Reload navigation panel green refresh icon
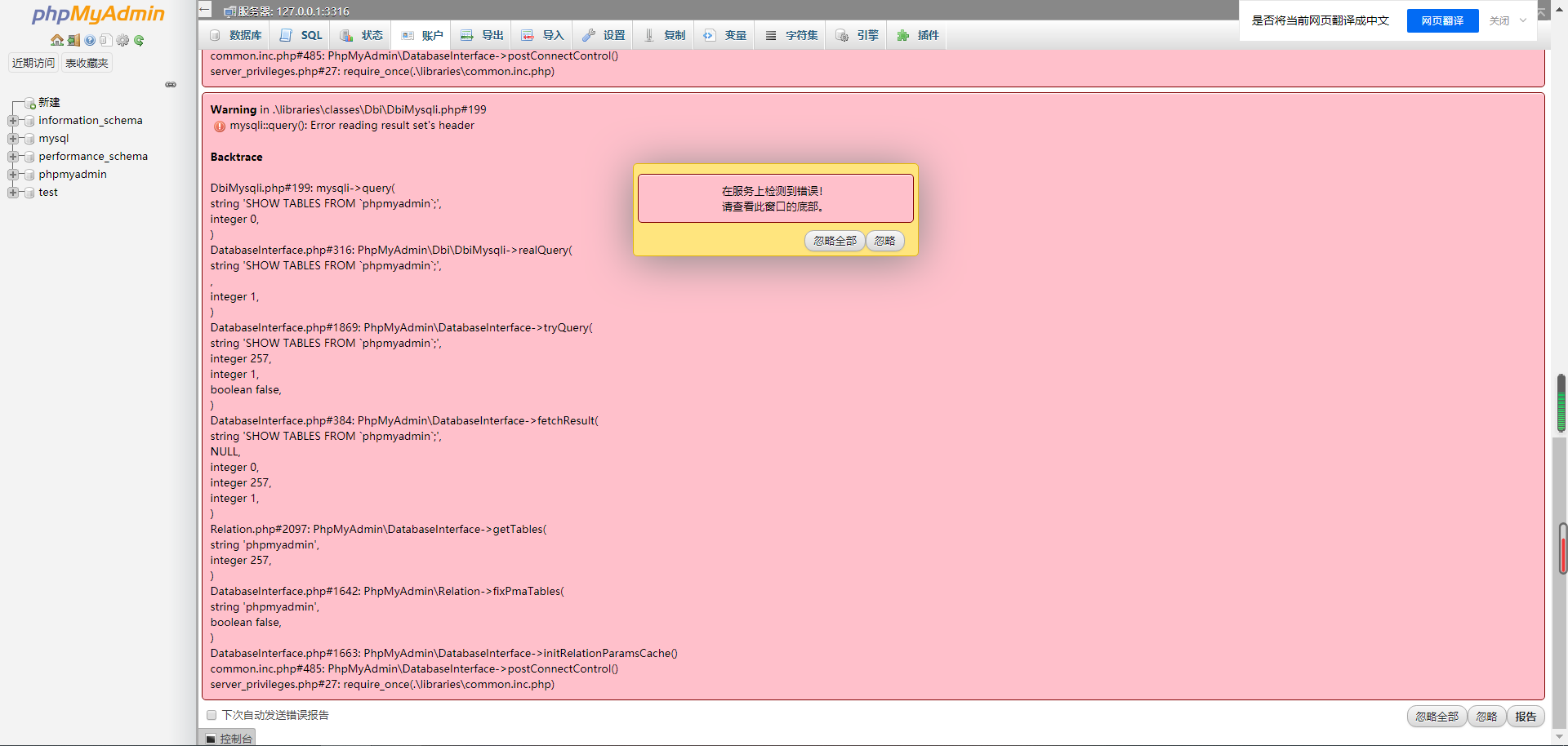The image size is (1568, 746). click(139, 40)
